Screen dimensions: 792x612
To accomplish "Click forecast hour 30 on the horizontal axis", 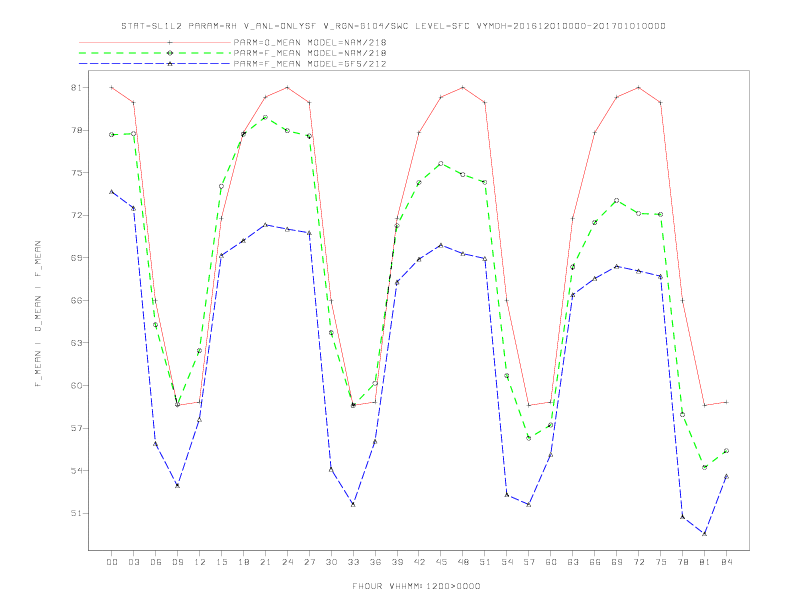I will [331, 562].
